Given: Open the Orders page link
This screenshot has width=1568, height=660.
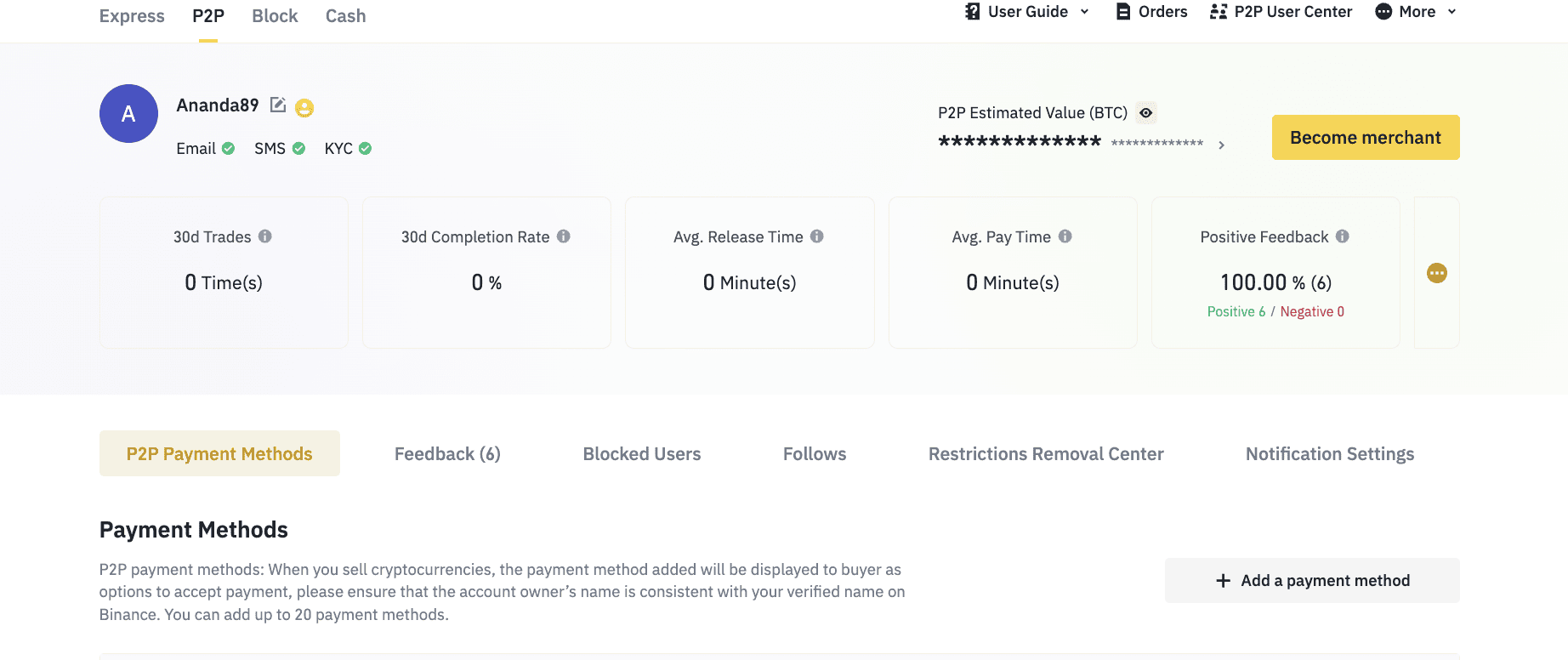Looking at the screenshot, I should [x=1152, y=12].
